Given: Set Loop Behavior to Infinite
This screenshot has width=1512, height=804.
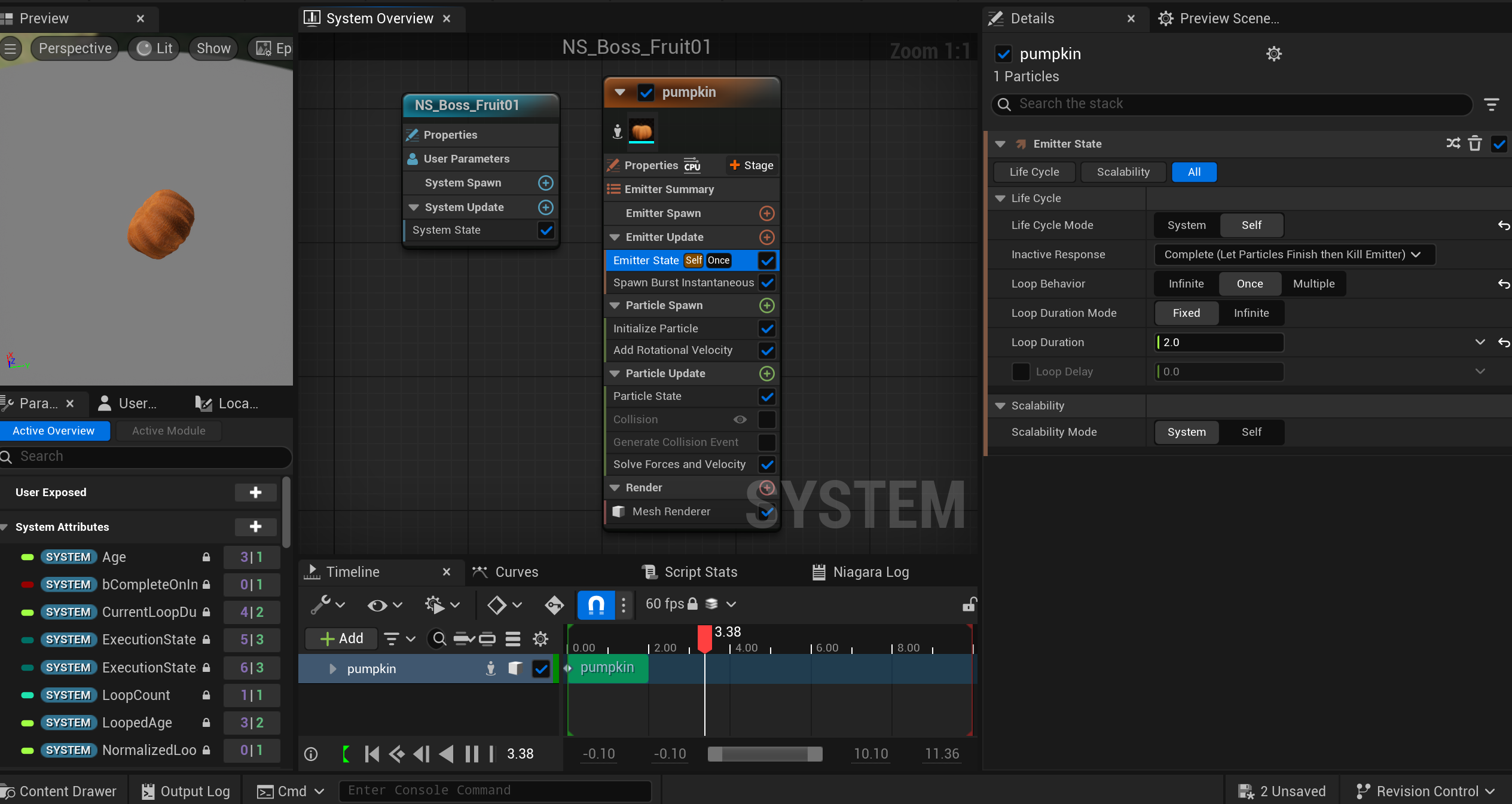Looking at the screenshot, I should [x=1186, y=284].
